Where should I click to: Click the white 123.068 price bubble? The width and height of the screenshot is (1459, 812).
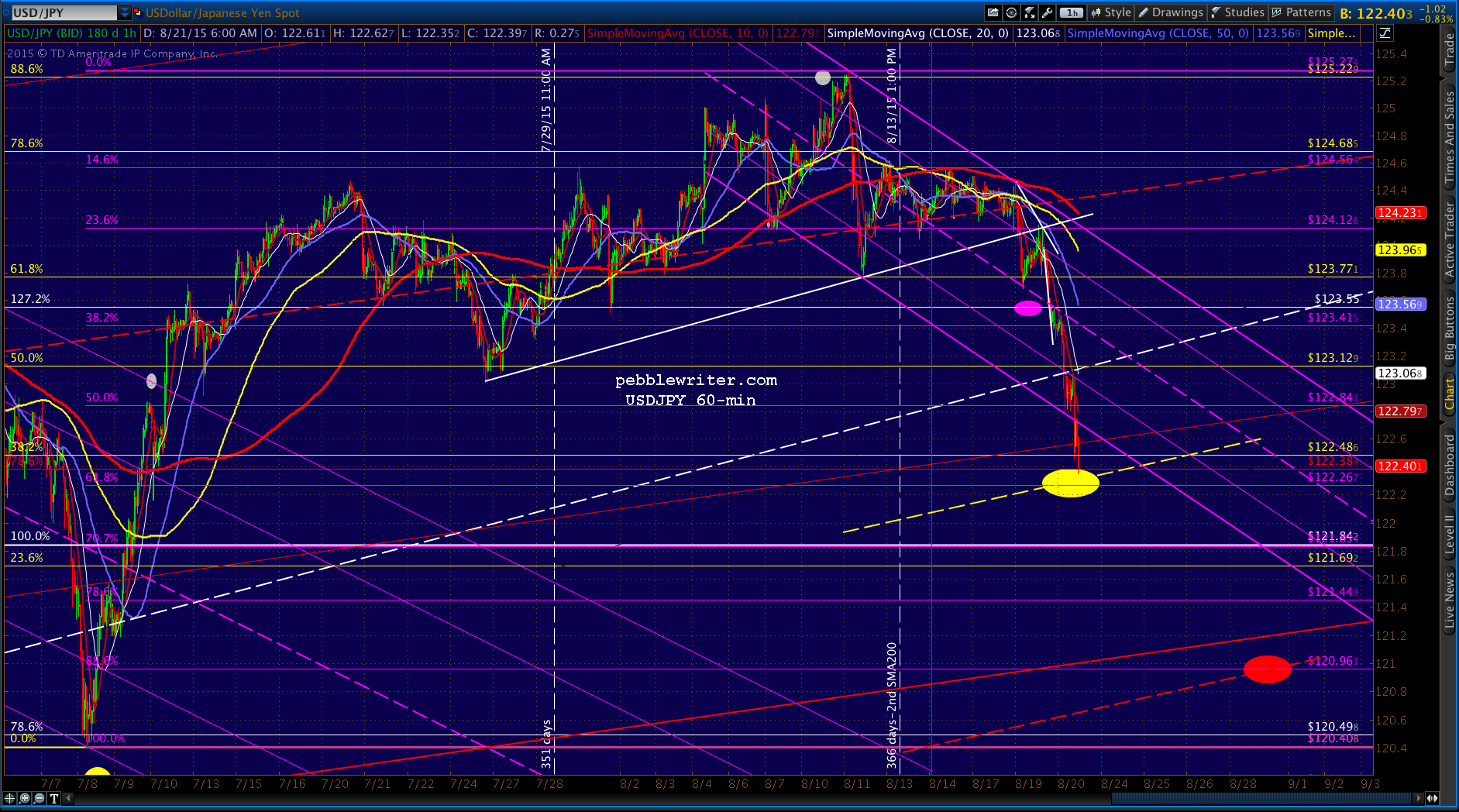pos(1400,373)
